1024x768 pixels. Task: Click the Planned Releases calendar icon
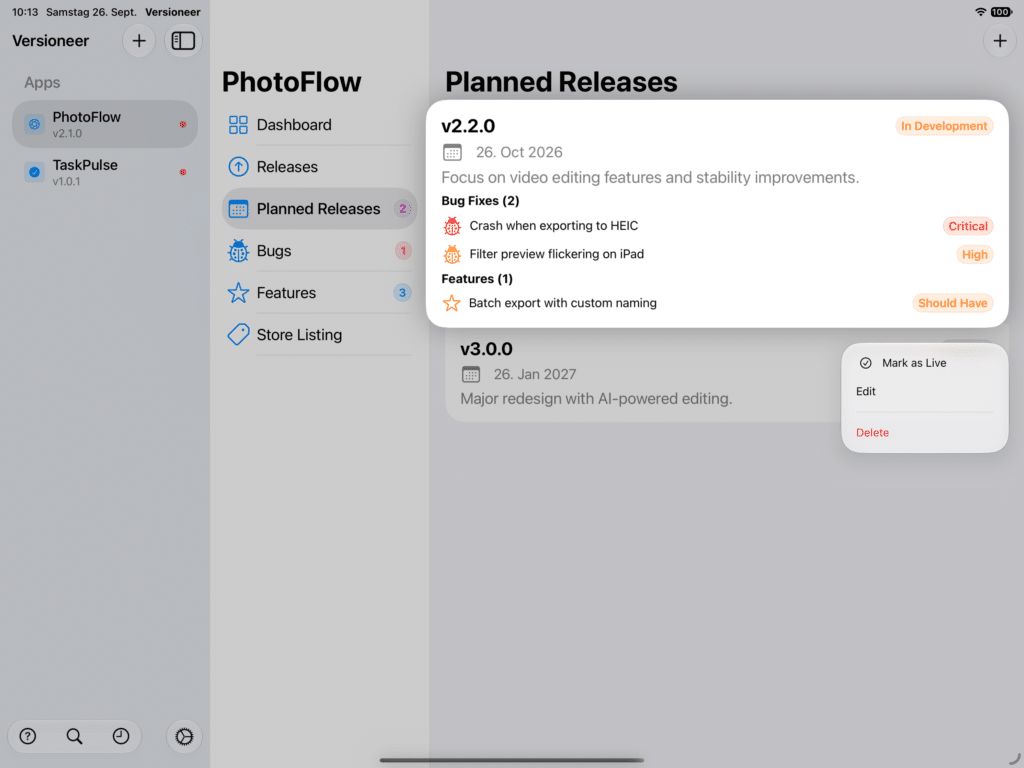pyautogui.click(x=238, y=209)
